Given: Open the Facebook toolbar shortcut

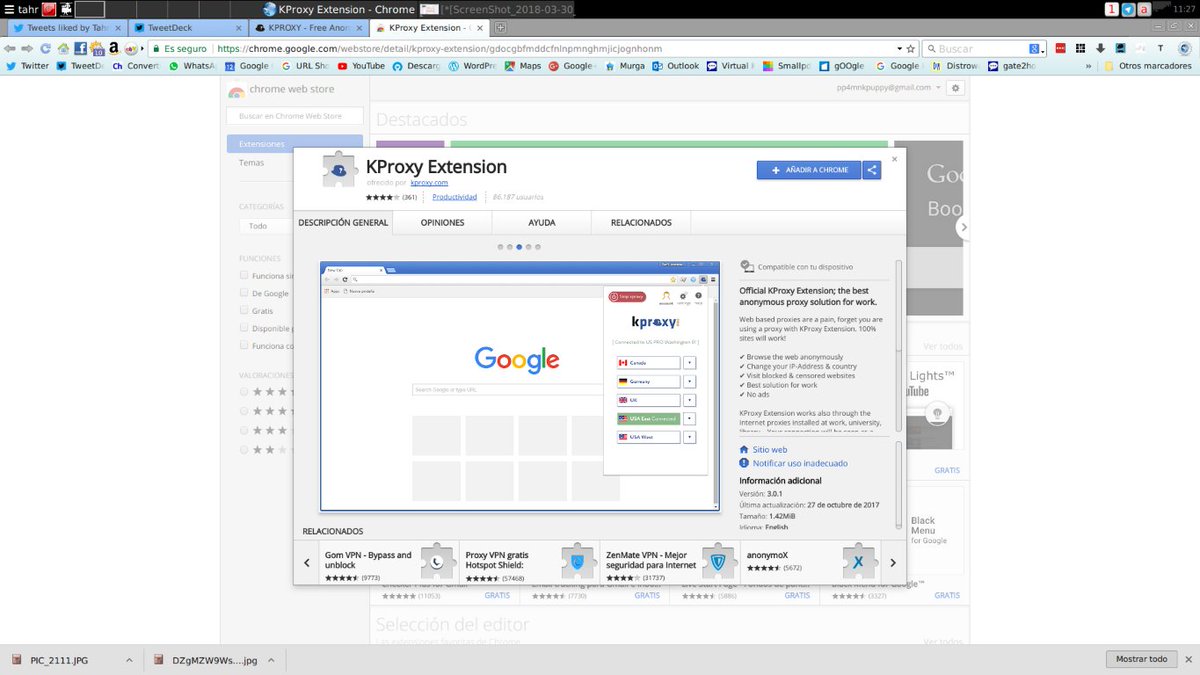Looking at the screenshot, I should [80, 48].
